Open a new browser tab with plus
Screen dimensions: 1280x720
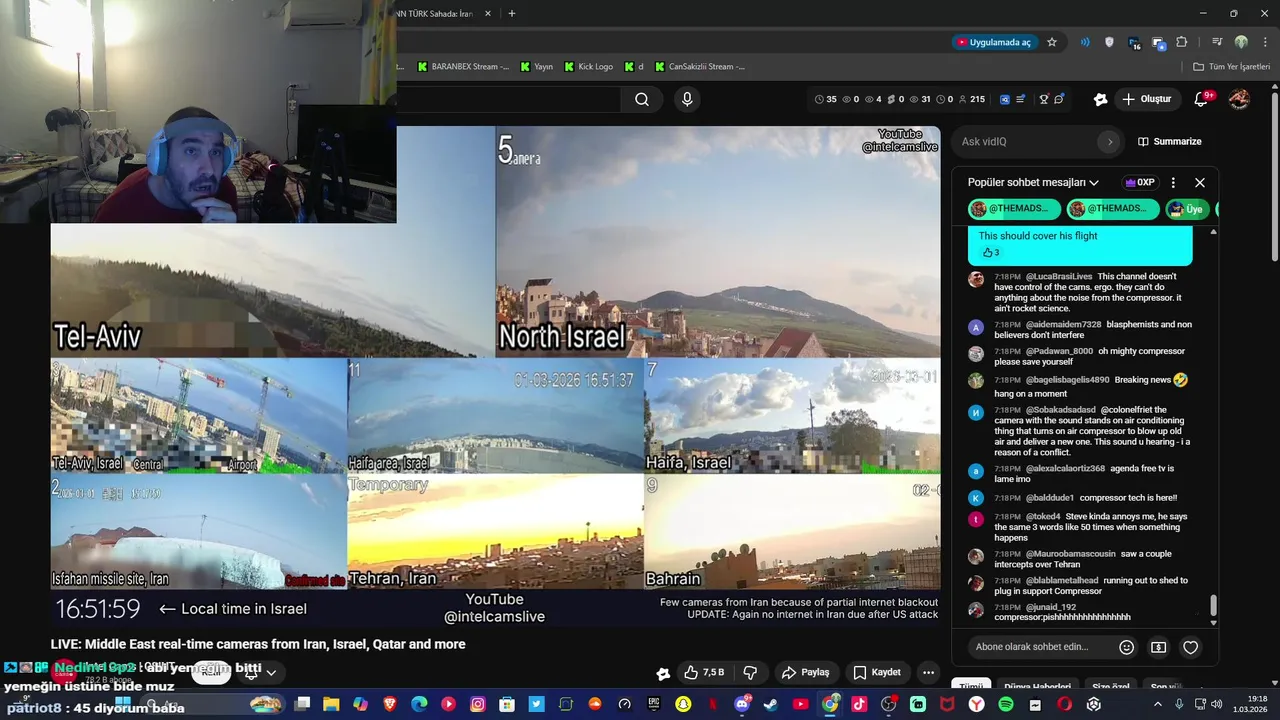[x=512, y=14]
